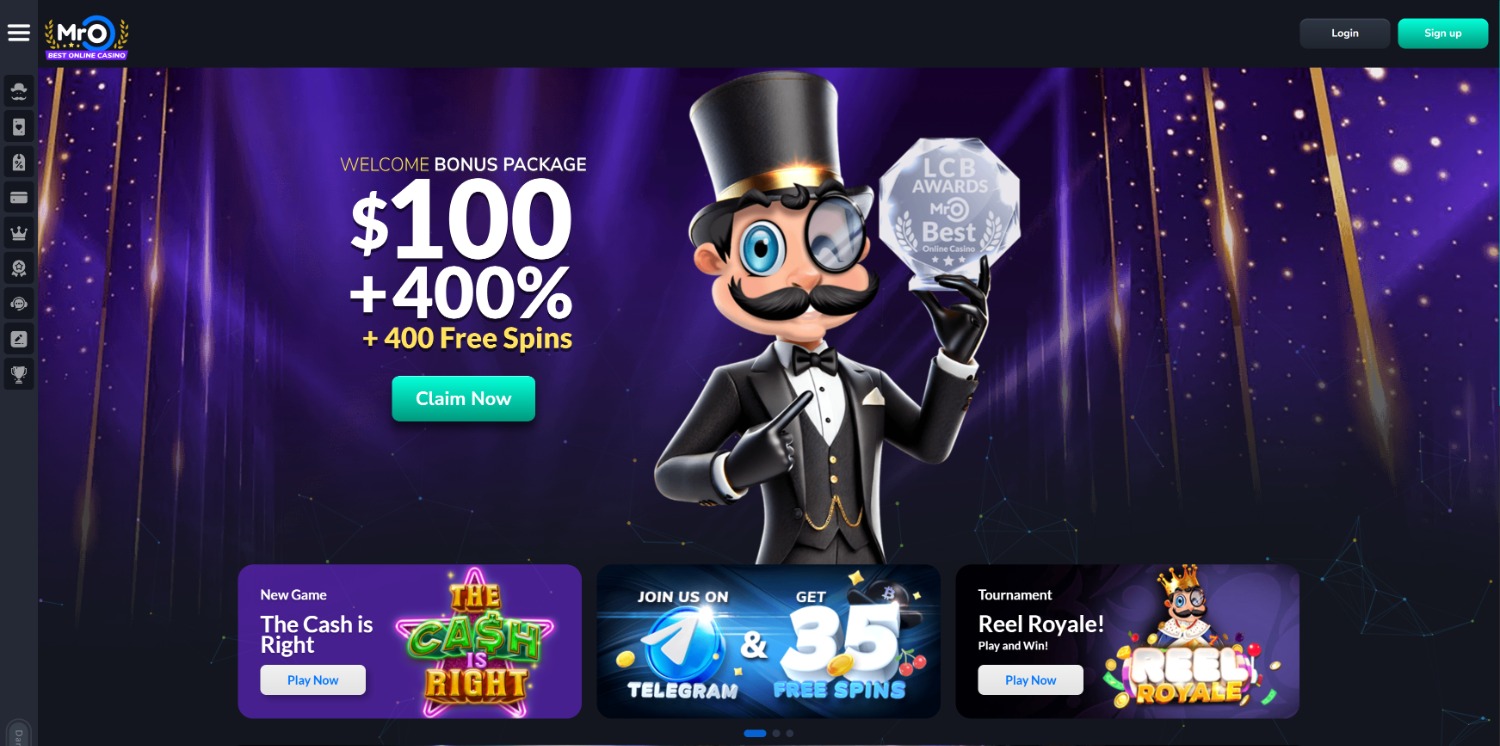Open the pencil edit sidebar icon
The image size is (1500, 746).
(19, 339)
